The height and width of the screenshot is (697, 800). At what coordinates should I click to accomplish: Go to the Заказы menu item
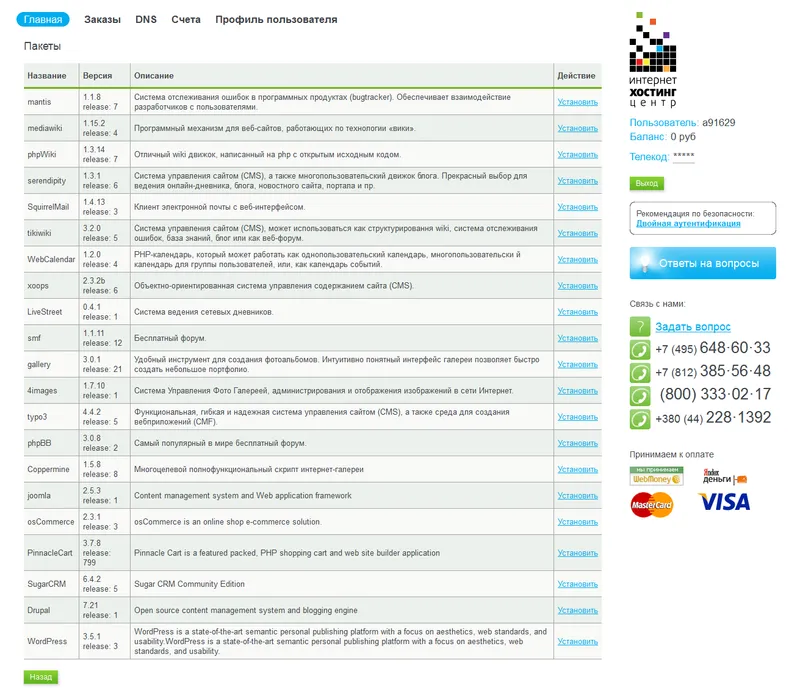tap(103, 19)
